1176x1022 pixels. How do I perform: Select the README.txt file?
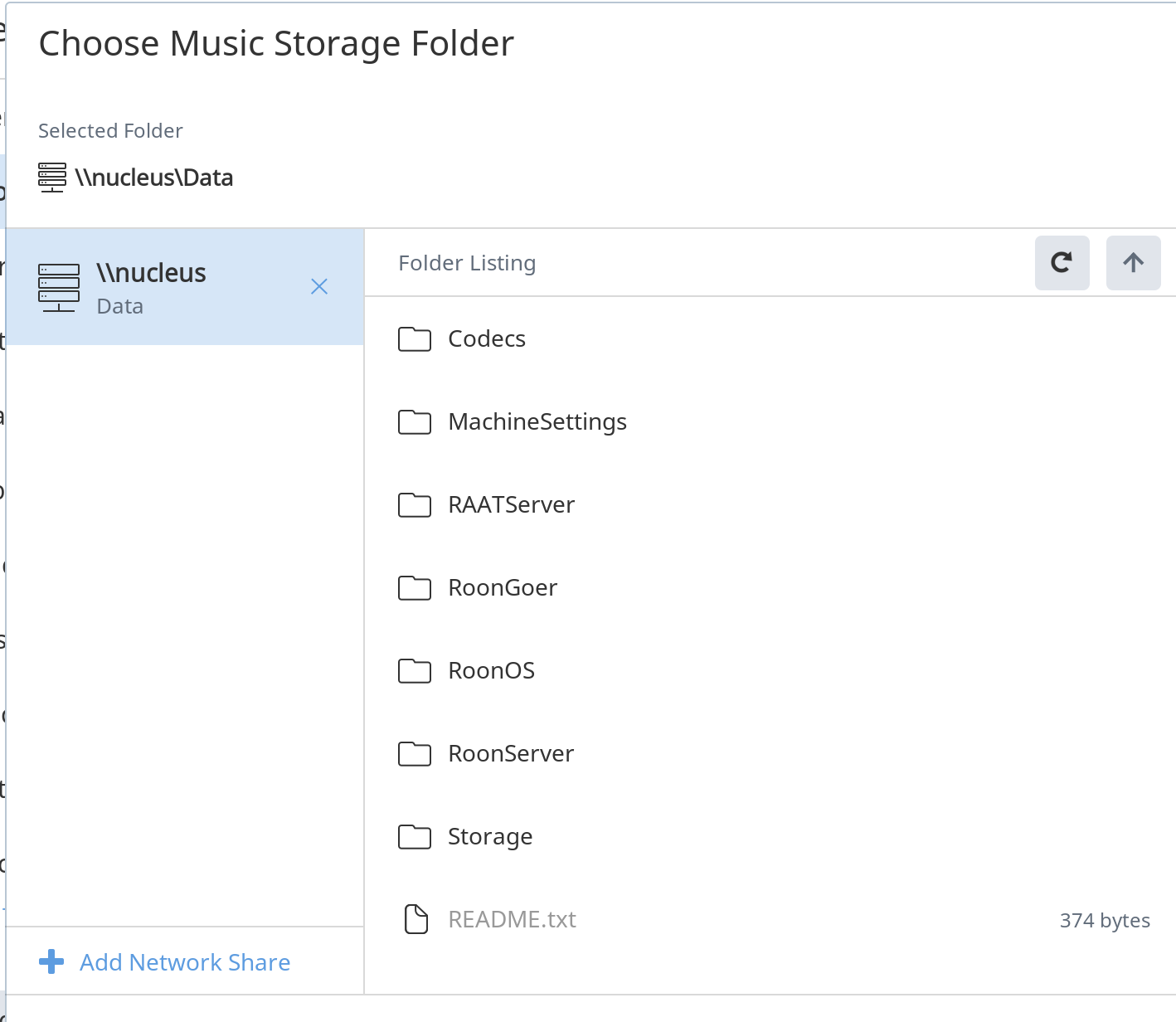(x=512, y=920)
